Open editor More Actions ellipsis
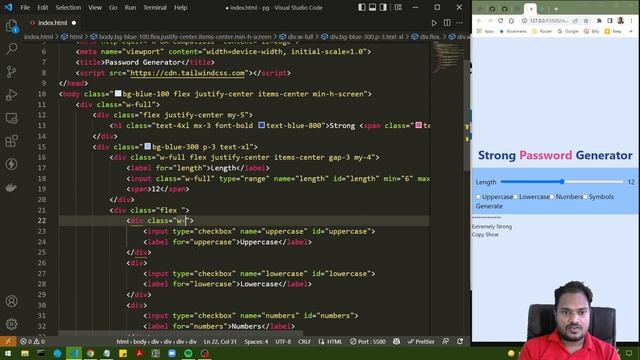640x360 pixels. 460,23
